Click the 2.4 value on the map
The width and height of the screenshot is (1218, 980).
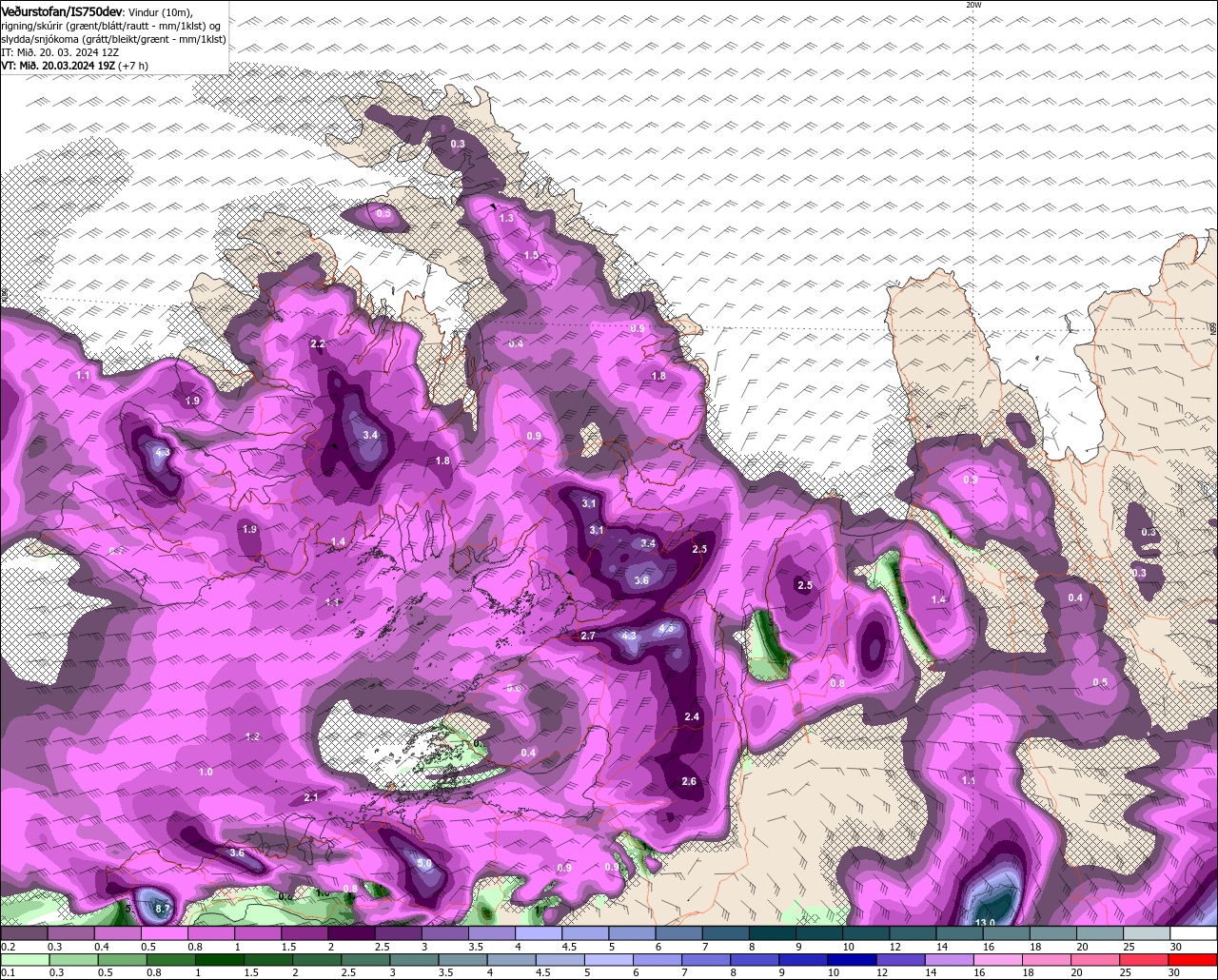(692, 716)
